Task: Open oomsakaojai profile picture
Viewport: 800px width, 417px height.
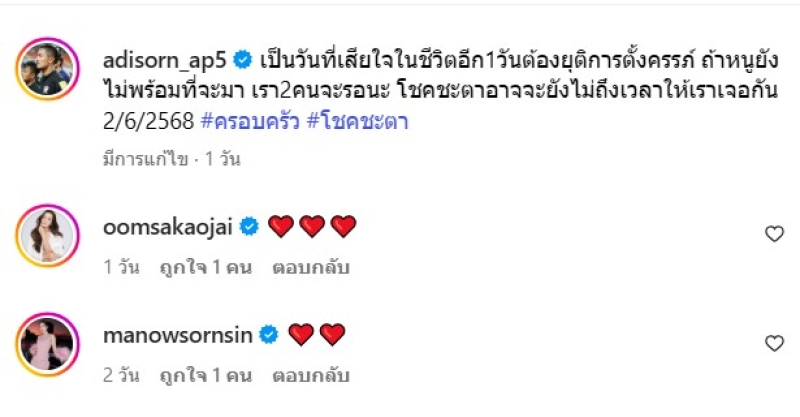Action: [47, 236]
